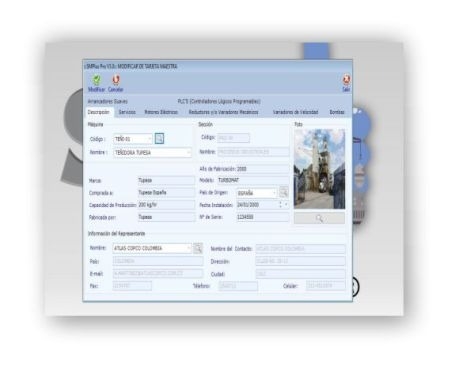Screen dimensions: 455x365
Task: Open Fecha Instalación date picker arrow
Action: 286,205
